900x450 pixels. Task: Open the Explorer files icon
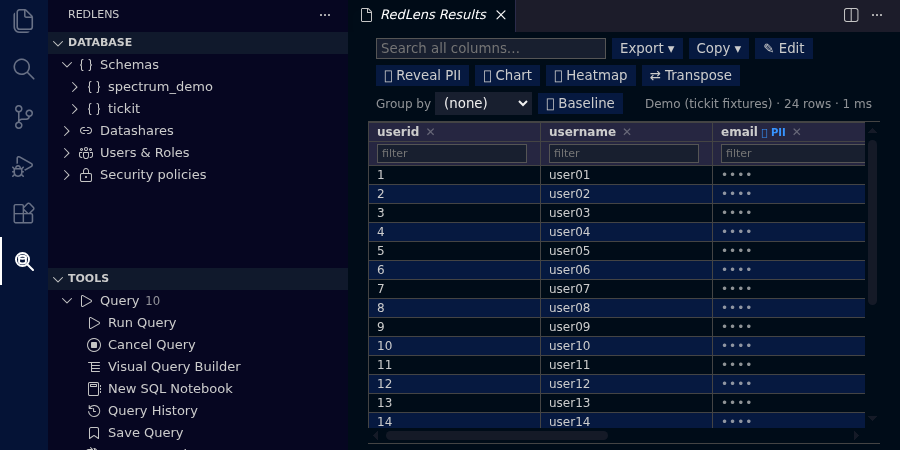click(24, 21)
